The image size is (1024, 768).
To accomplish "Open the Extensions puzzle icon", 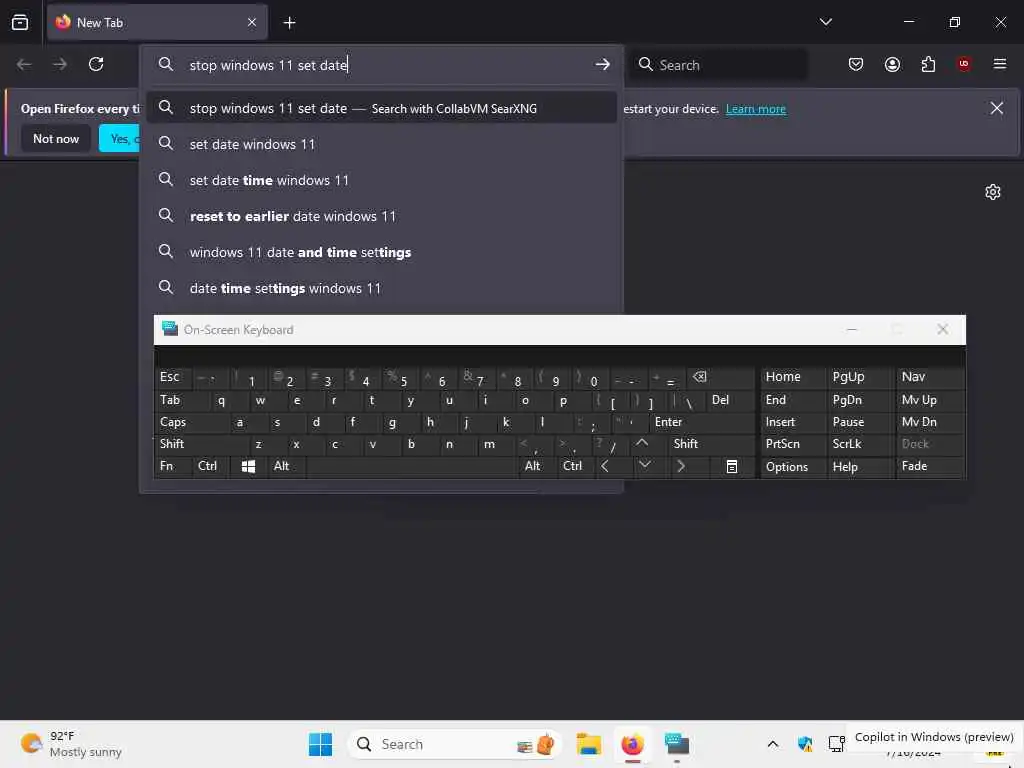I will click(x=928, y=64).
